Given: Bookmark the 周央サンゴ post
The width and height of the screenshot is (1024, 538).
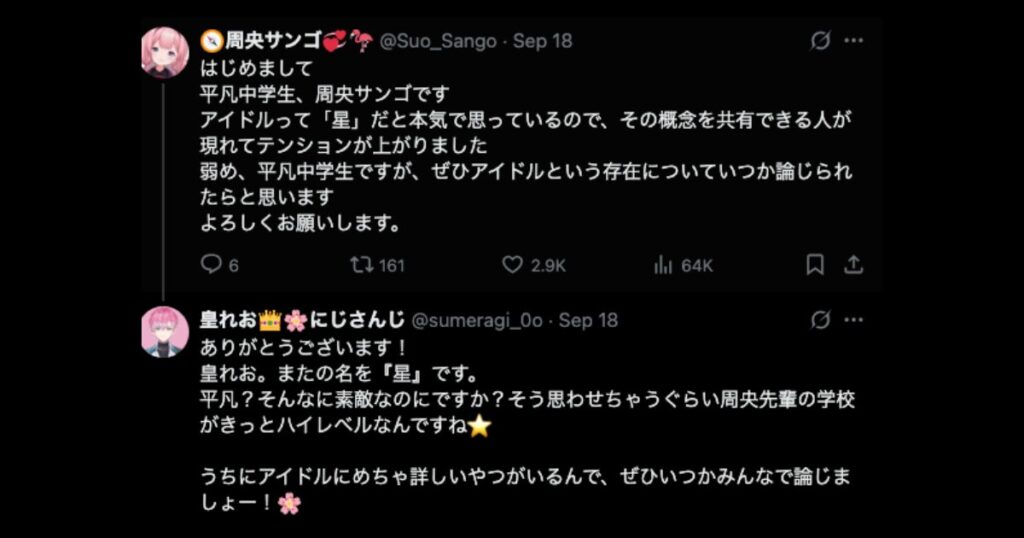Looking at the screenshot, I should pos(815,265).
